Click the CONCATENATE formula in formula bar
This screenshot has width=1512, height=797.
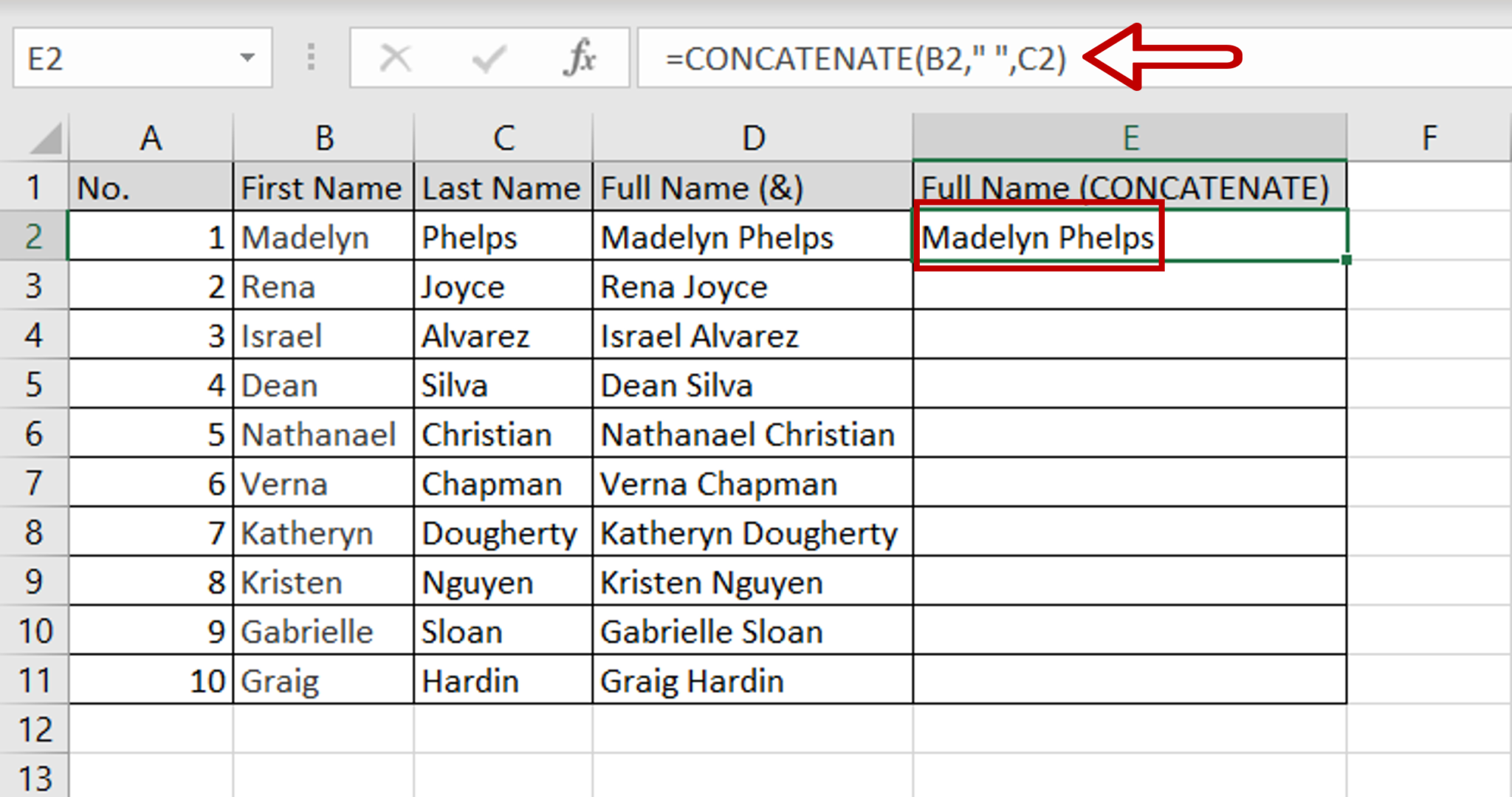tap(865, 59)
